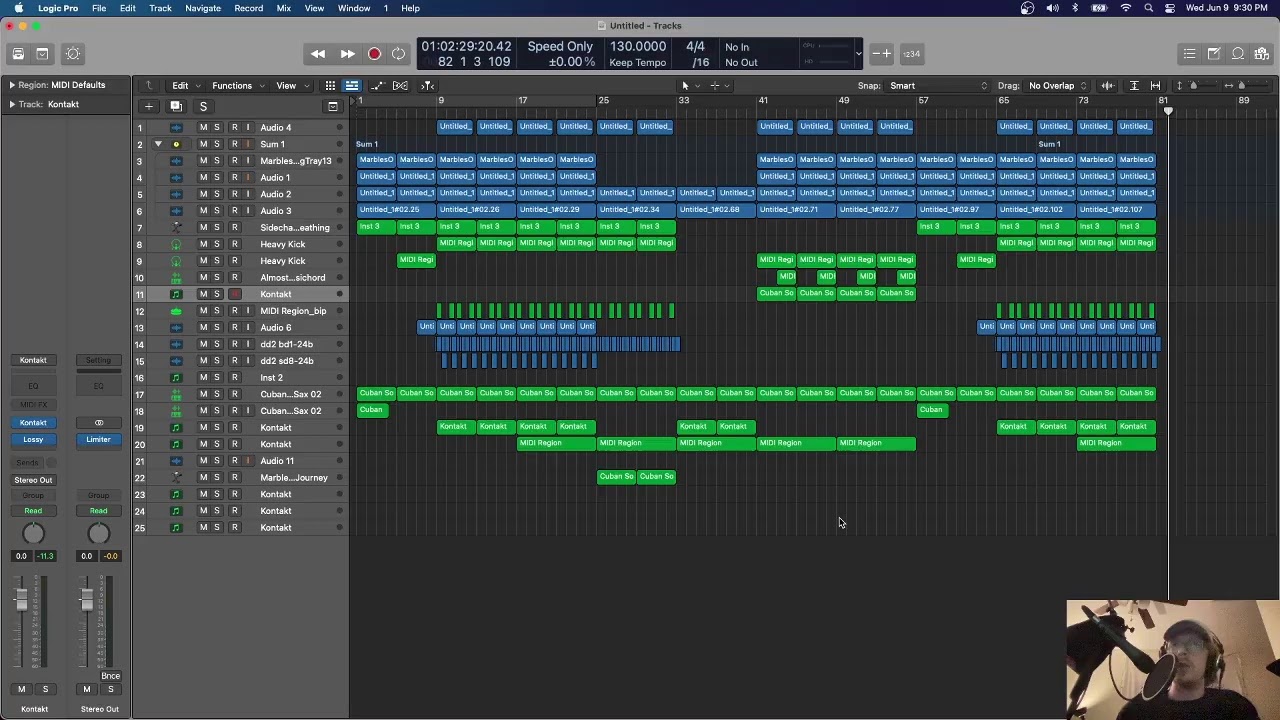
Task: Solo the Sum 1 track
Action: click(x=216, y=144)
